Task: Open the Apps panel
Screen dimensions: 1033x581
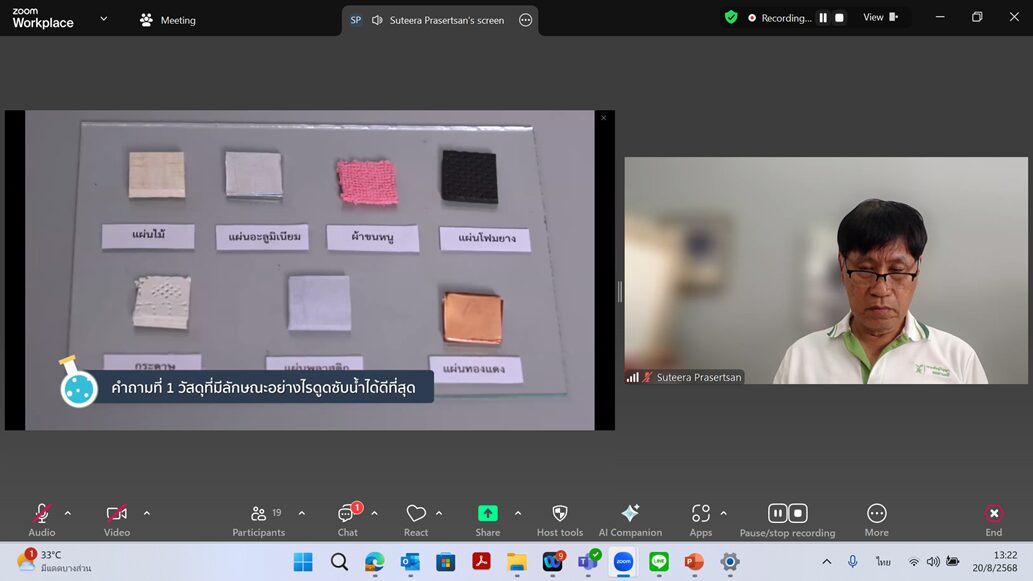Action: coord(700,519)
